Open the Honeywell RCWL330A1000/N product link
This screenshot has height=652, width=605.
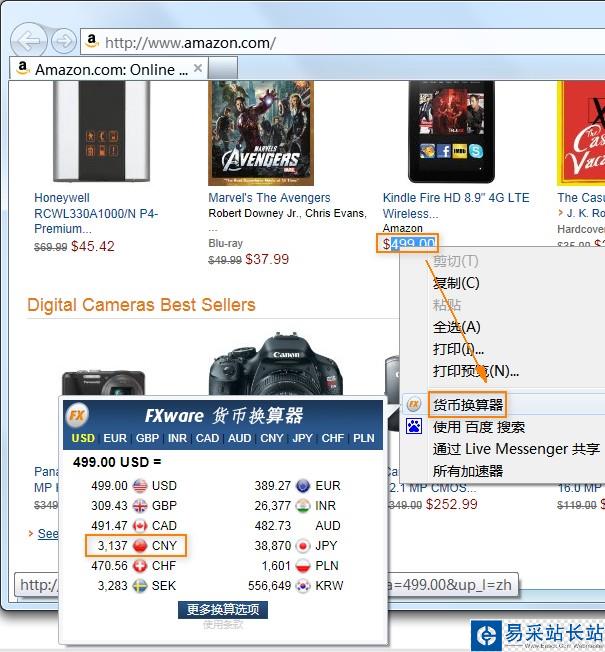pos(96,213)
